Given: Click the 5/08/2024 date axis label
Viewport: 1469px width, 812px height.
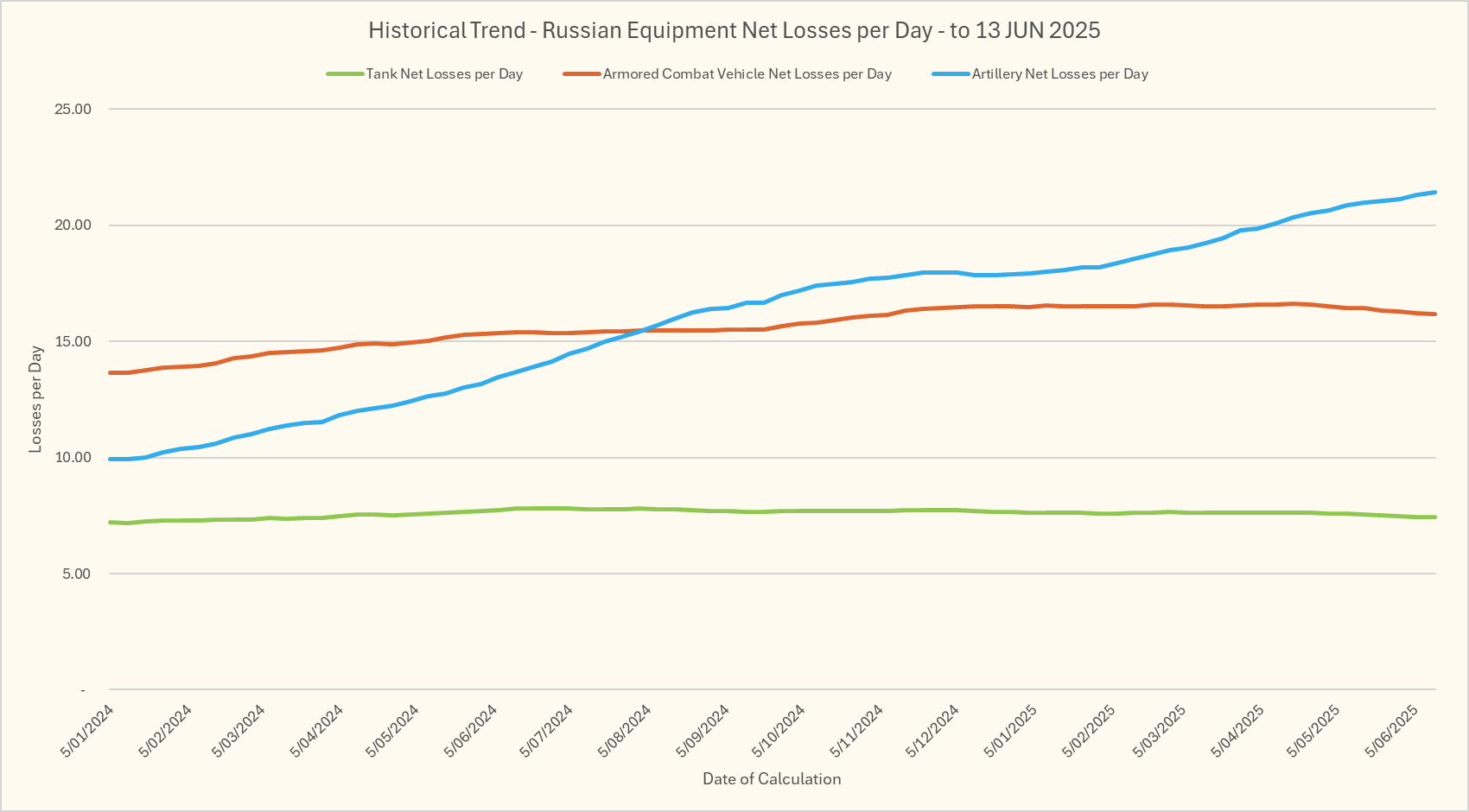Looking at the screenshot, I should [624, 731].
